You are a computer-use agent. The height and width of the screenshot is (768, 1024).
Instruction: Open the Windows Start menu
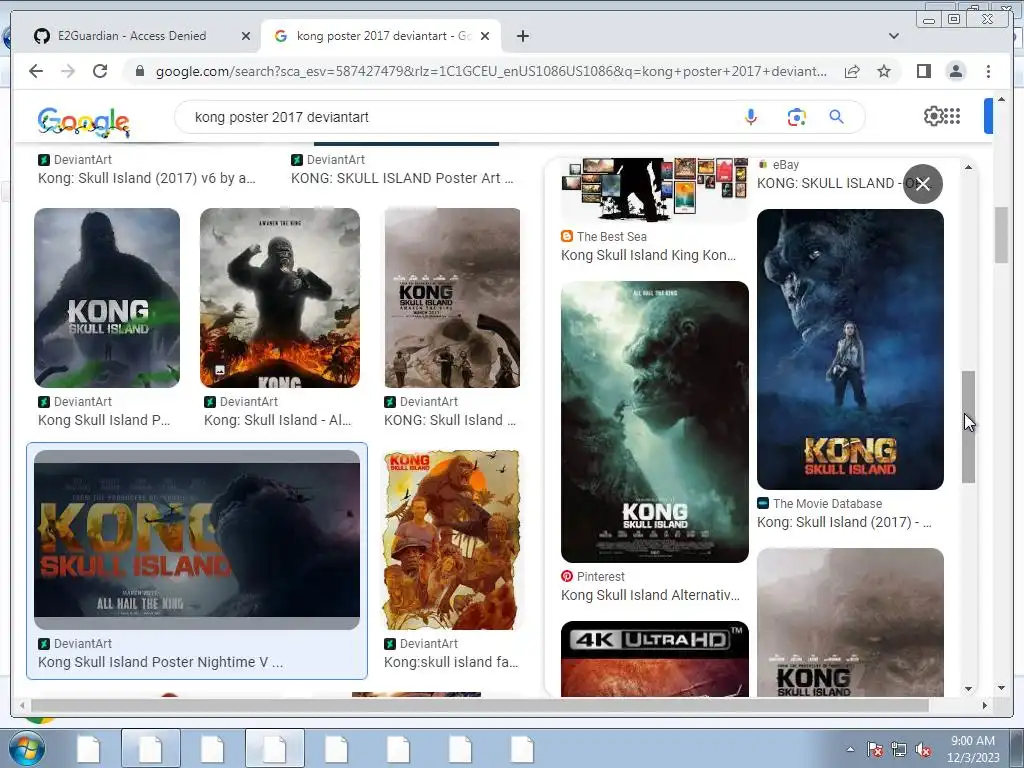coord(26,750)
